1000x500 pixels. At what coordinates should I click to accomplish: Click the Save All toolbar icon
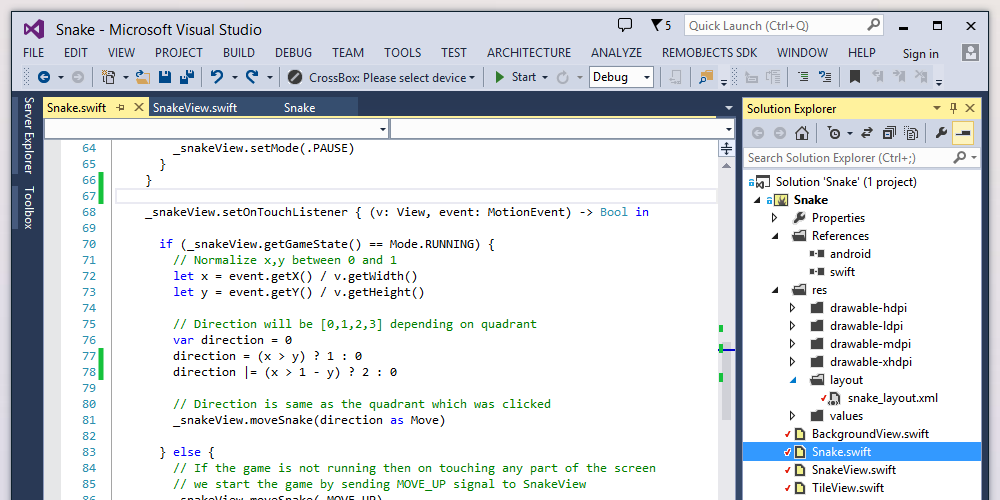click(x=186, y=77)
